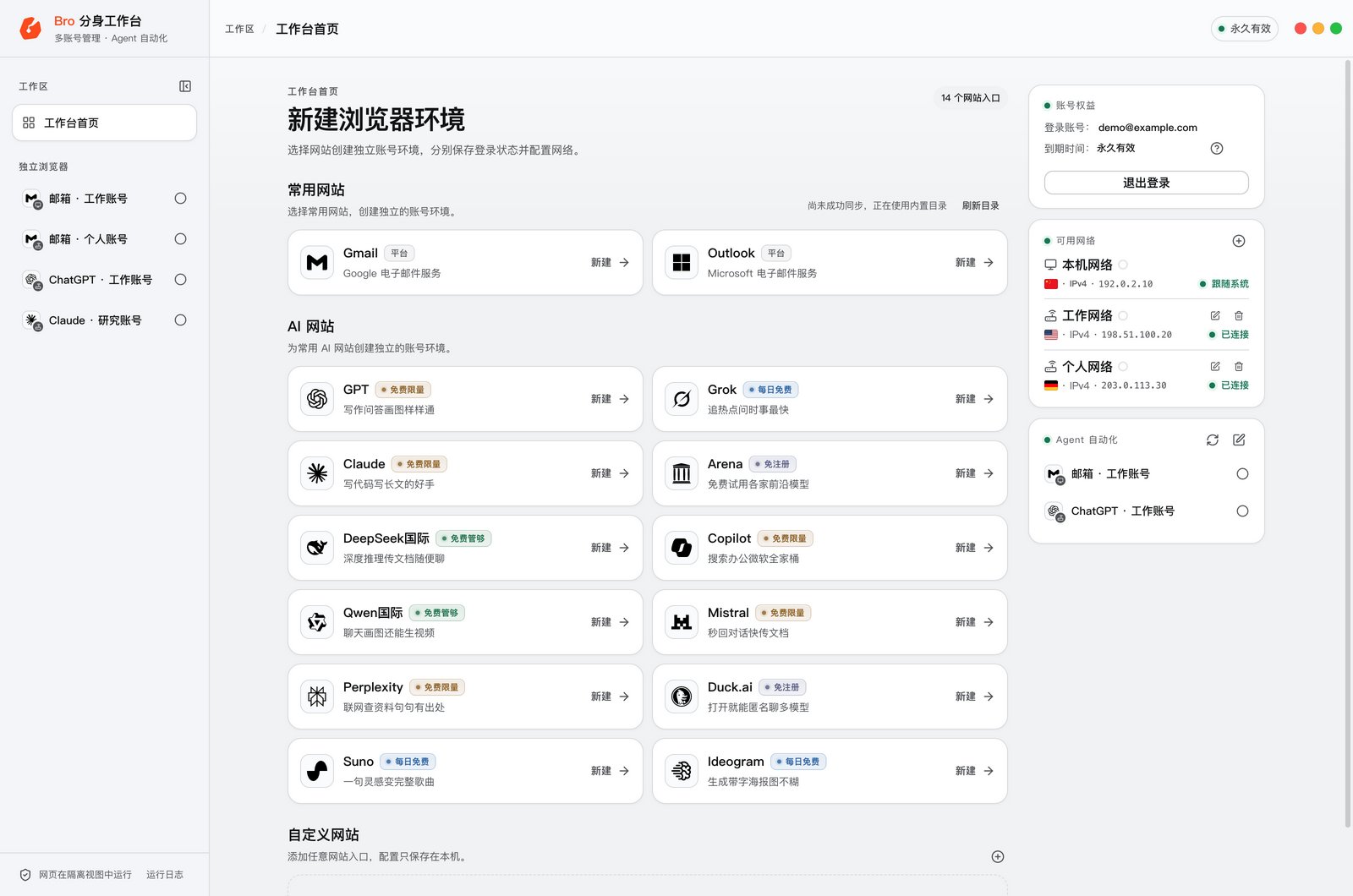Viewport: 1353px width, 896px height.
Task: Refresh the Agent 自动化 list
Action: click(1213, 440)
